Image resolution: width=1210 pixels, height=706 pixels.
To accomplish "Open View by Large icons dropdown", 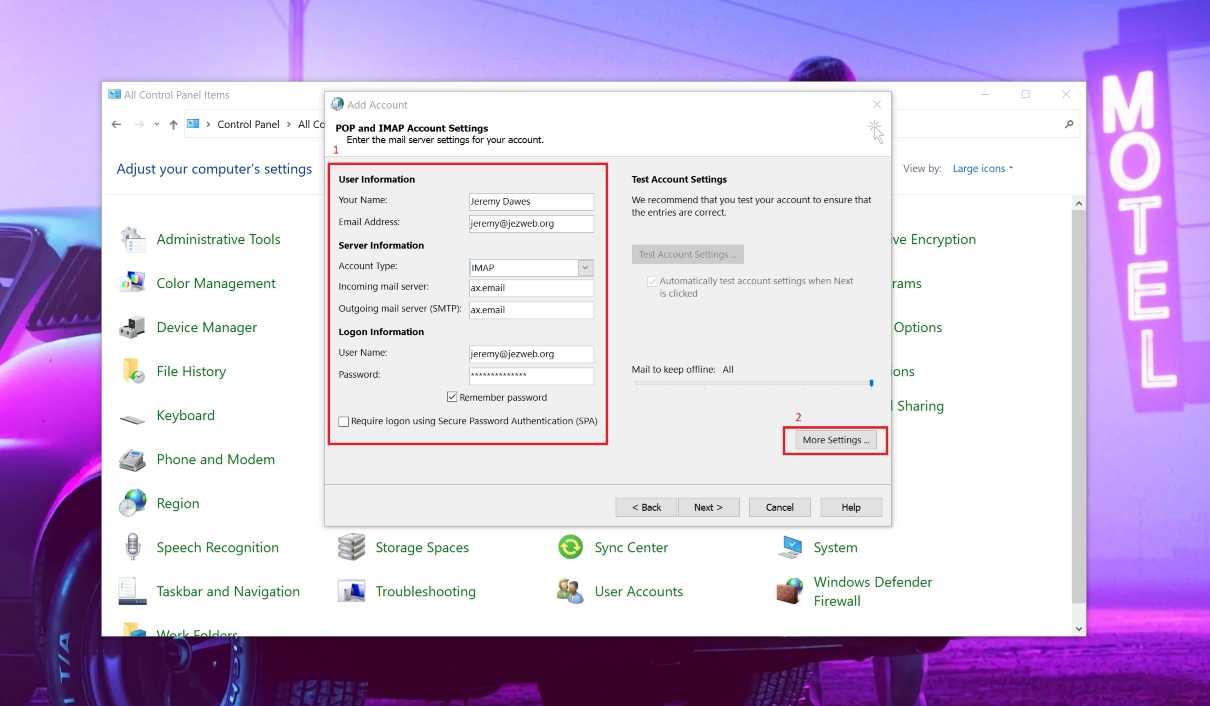I will [x=983, y=169].
